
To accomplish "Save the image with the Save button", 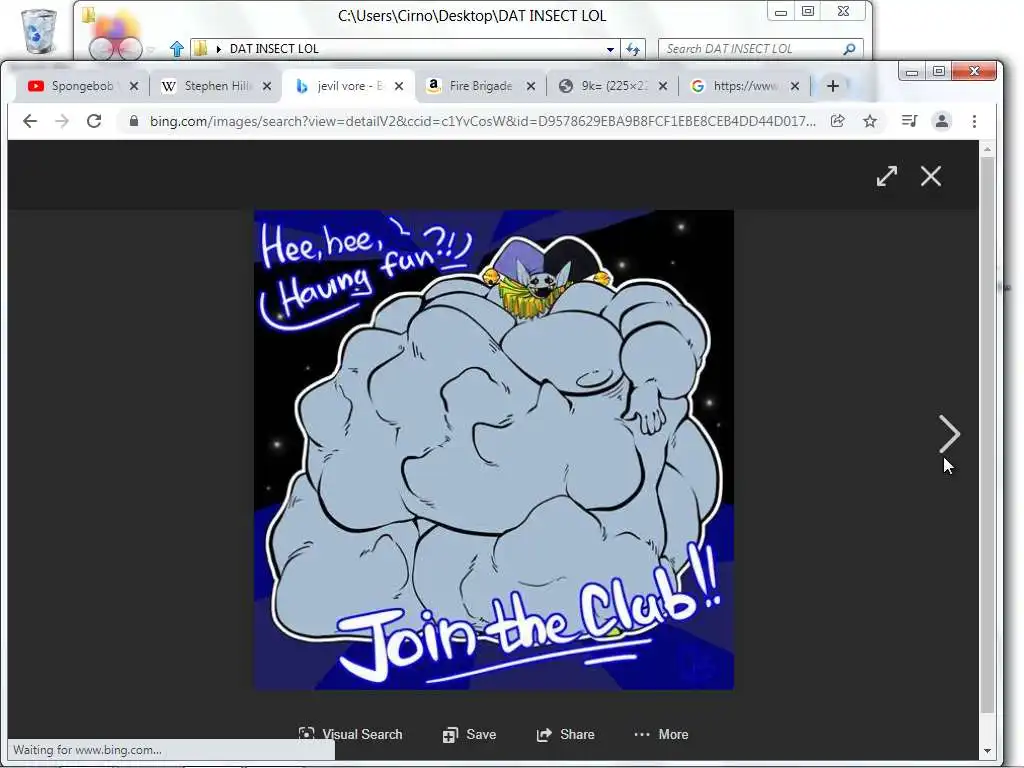I will (x=469, y=734).
